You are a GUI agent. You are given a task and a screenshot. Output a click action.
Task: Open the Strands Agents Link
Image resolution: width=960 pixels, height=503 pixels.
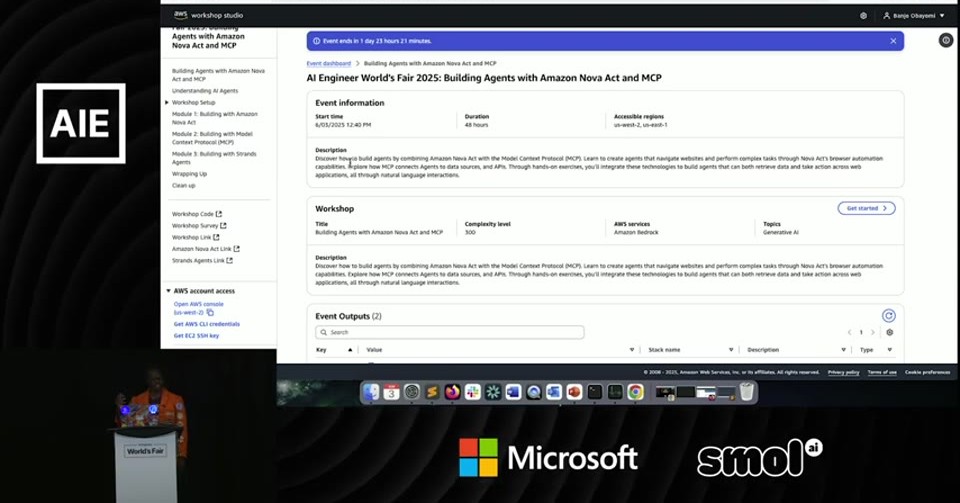(x=202, y=261)
